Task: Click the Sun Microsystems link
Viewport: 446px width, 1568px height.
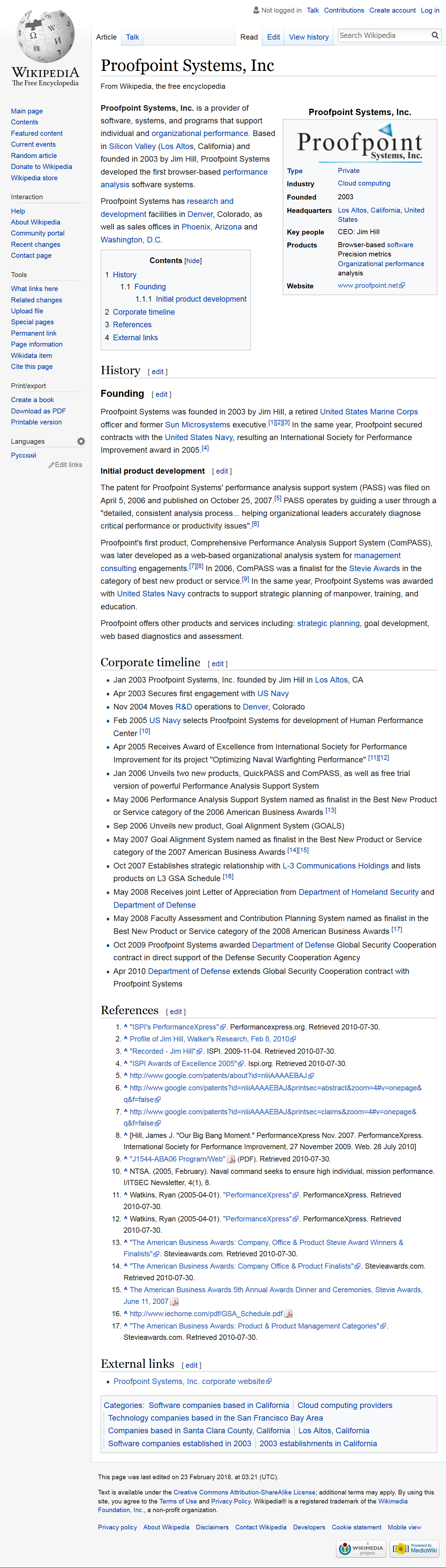Action: (198, 425)
